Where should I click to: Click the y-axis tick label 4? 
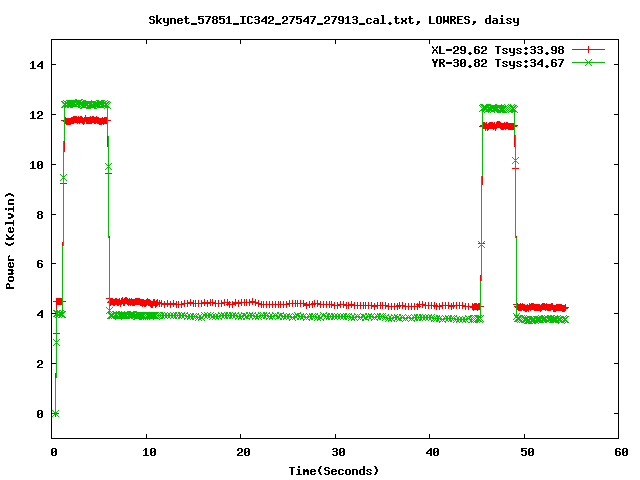[40, 314]
